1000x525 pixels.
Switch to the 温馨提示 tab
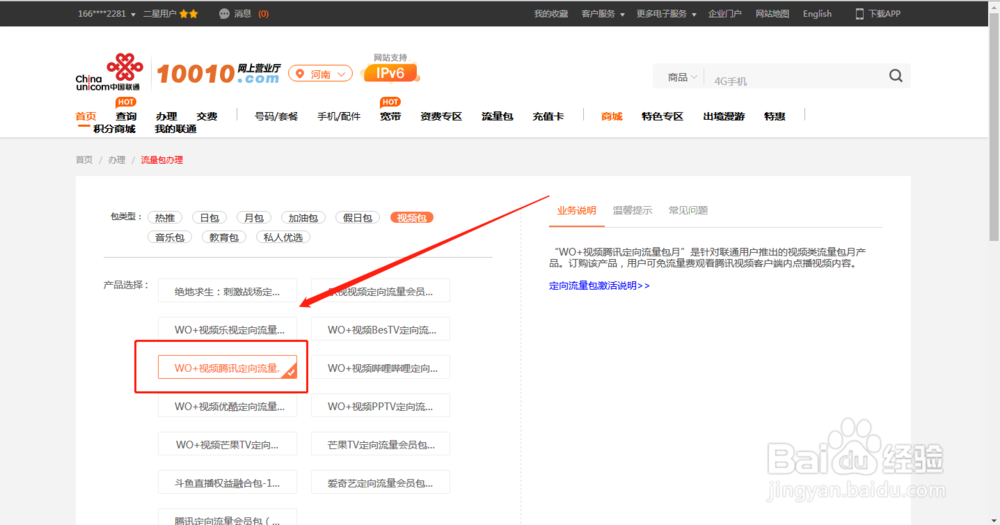pyautogui.click(x=632, y=211)
